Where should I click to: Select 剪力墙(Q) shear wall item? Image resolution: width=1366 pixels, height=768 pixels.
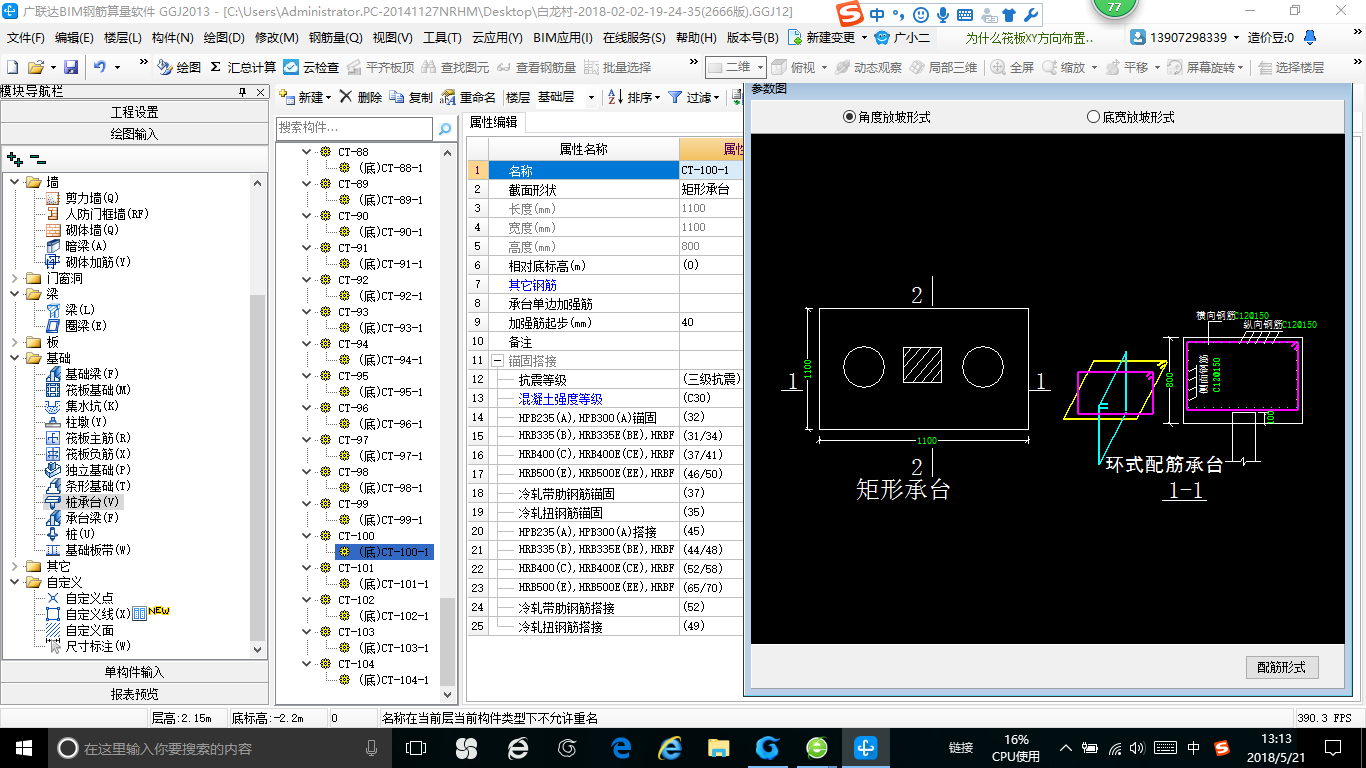point(83,198)
